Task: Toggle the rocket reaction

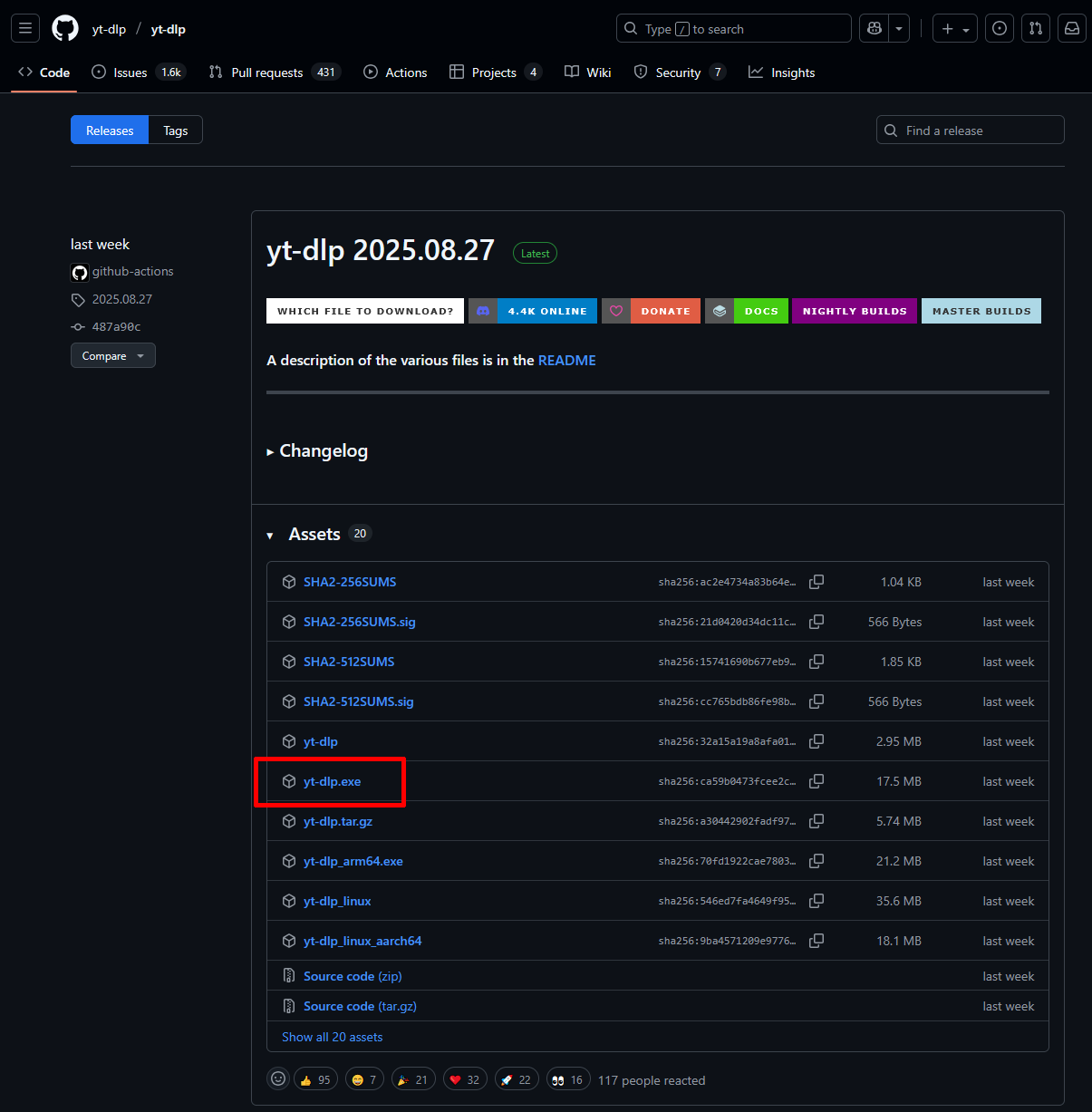Action: [517, 1079]
